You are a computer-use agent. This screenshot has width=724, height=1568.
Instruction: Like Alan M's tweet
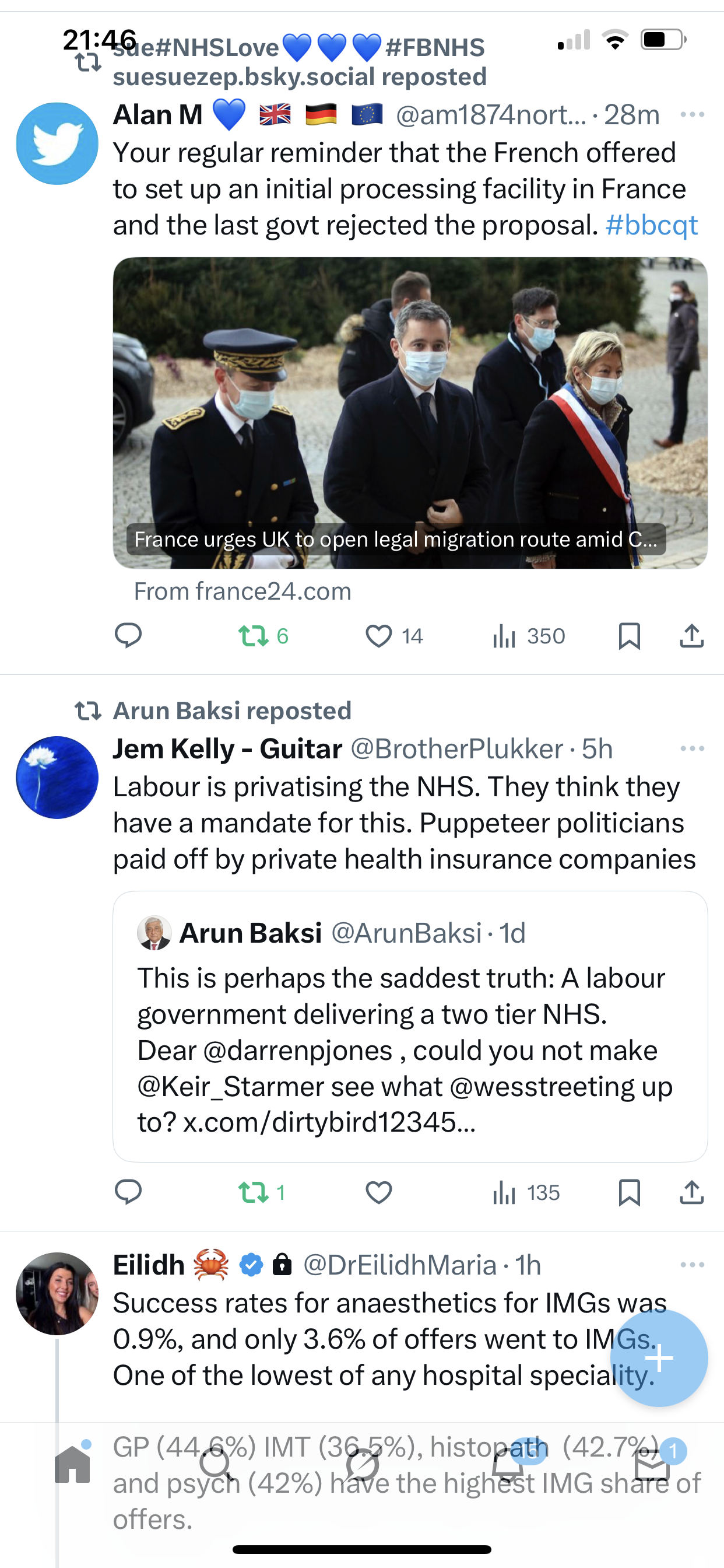[378, 635]
